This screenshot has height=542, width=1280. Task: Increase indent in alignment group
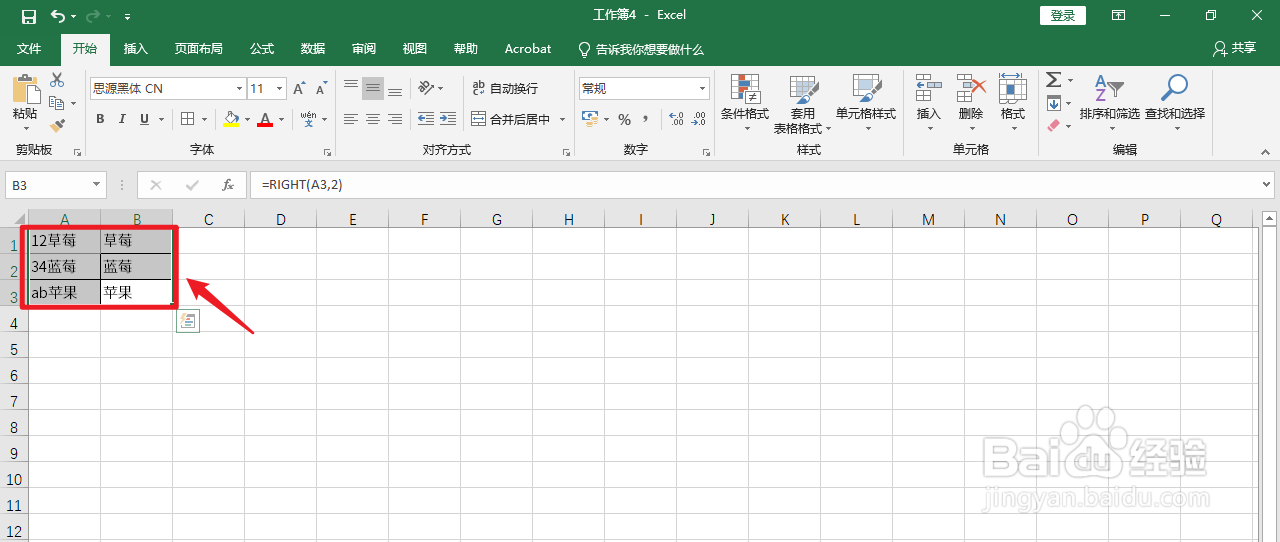point(448,119)
